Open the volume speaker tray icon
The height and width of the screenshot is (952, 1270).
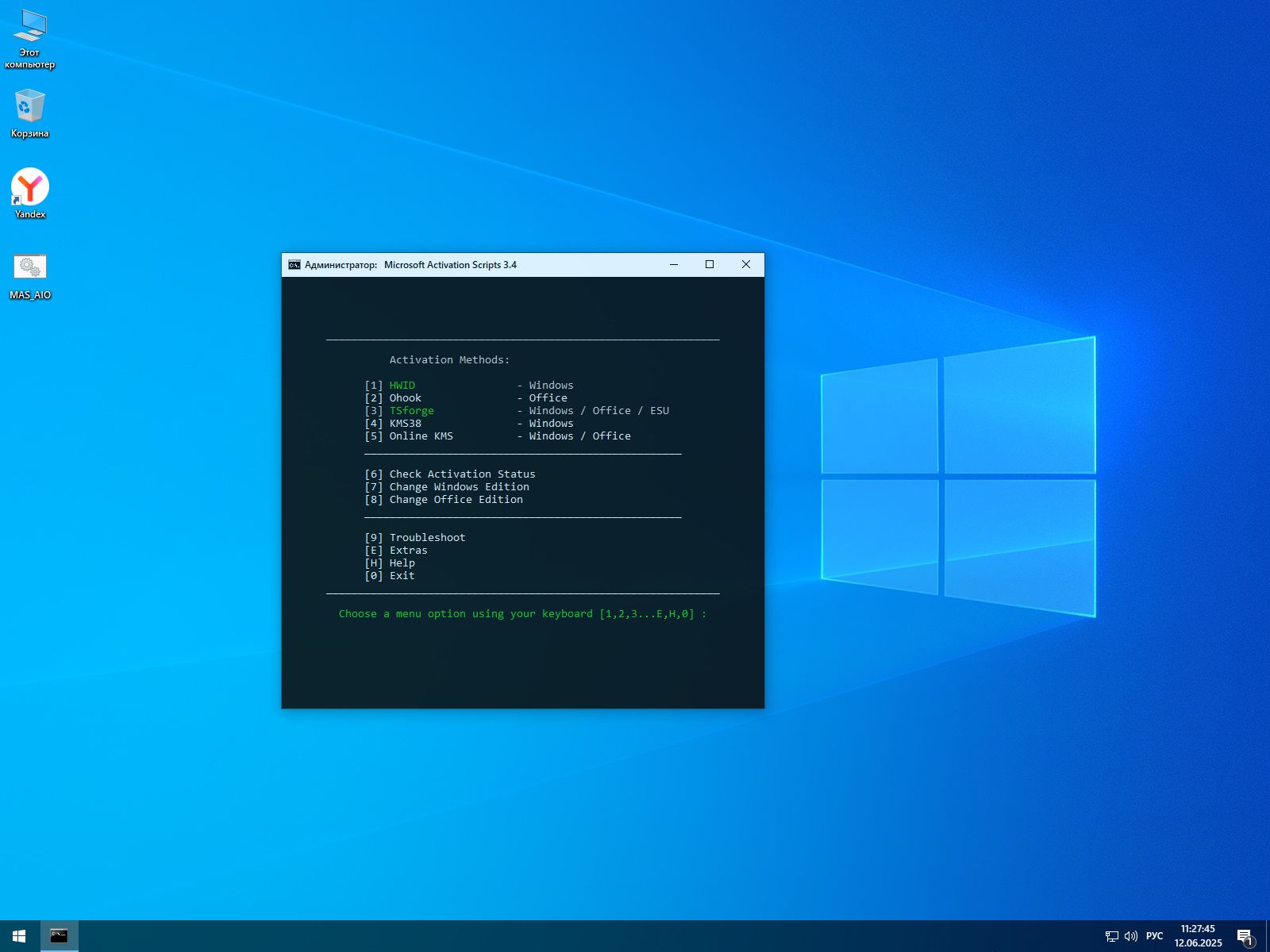click(1131, 936)
